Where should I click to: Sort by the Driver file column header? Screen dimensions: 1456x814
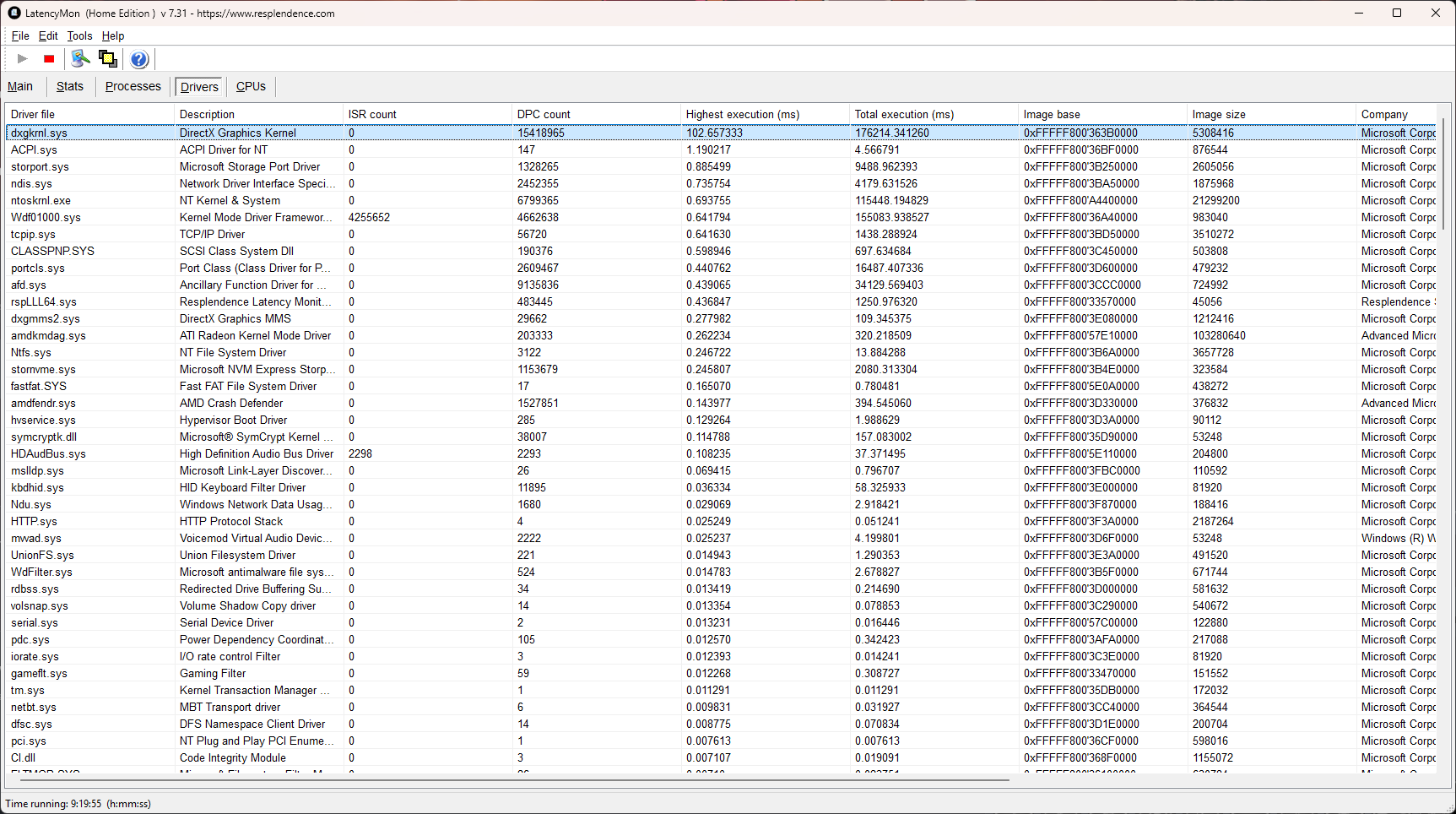(x=89, y=114)
